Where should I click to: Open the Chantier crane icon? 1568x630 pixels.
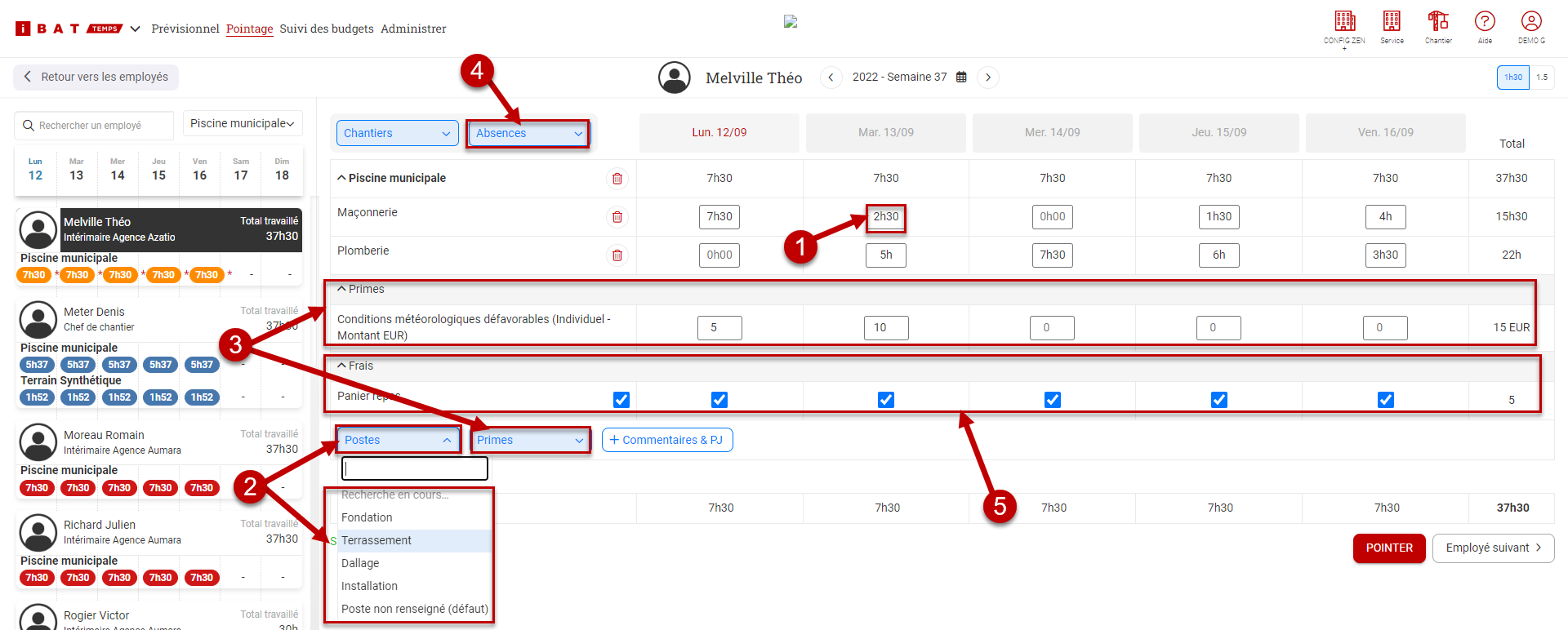pos(1438,22)
